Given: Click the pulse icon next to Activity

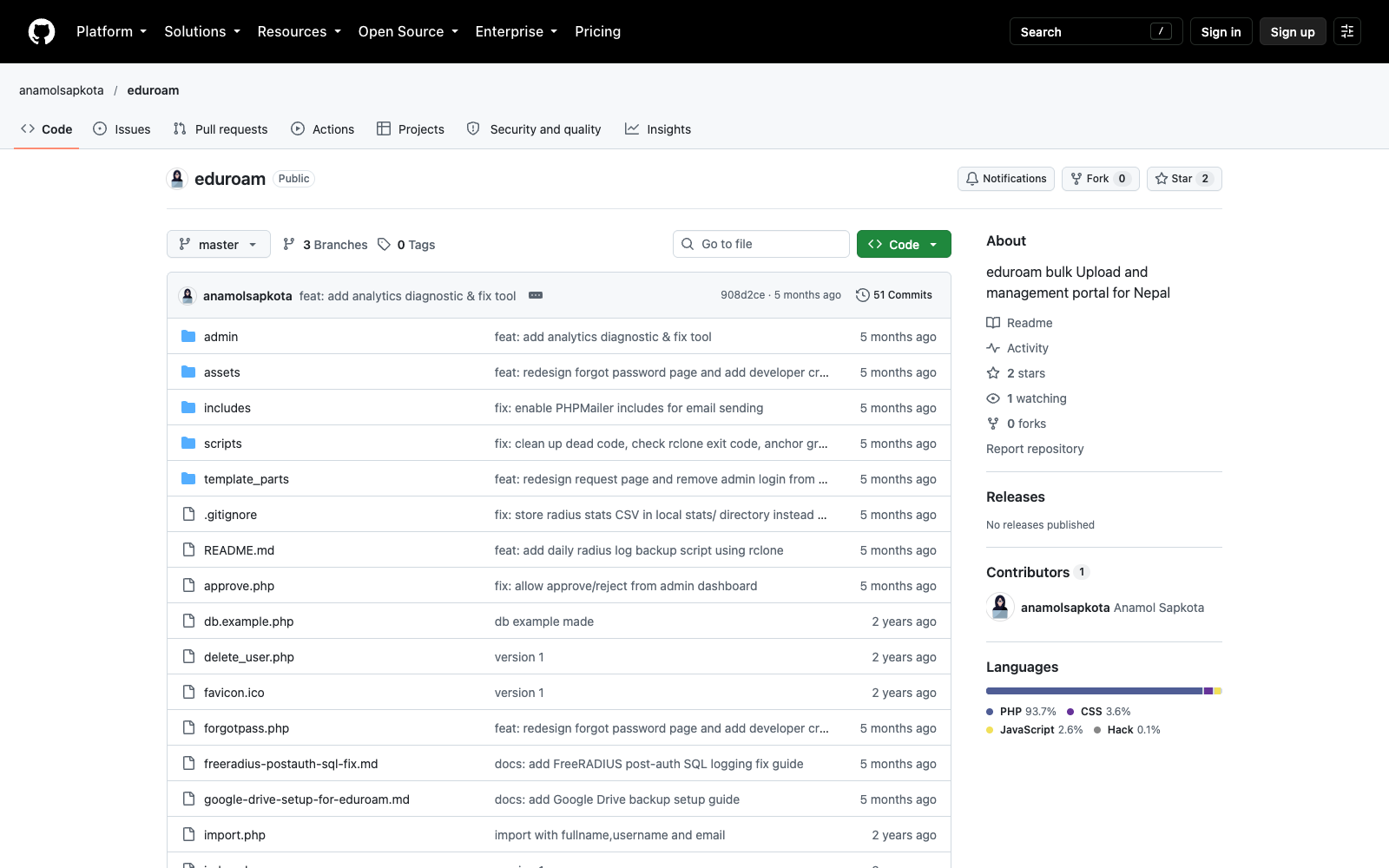Looking at the screenshot, I should point(993,348).
